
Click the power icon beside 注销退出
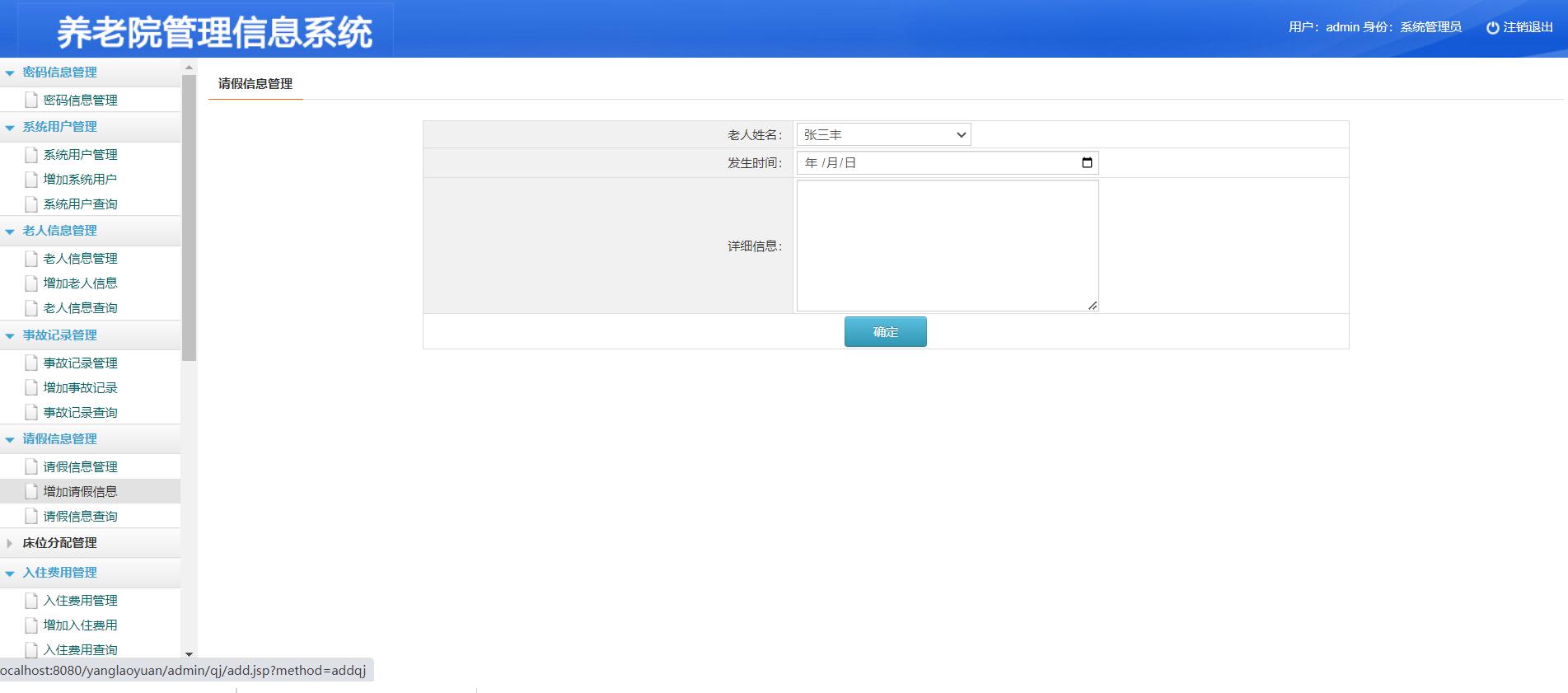tap(1492, 28)
